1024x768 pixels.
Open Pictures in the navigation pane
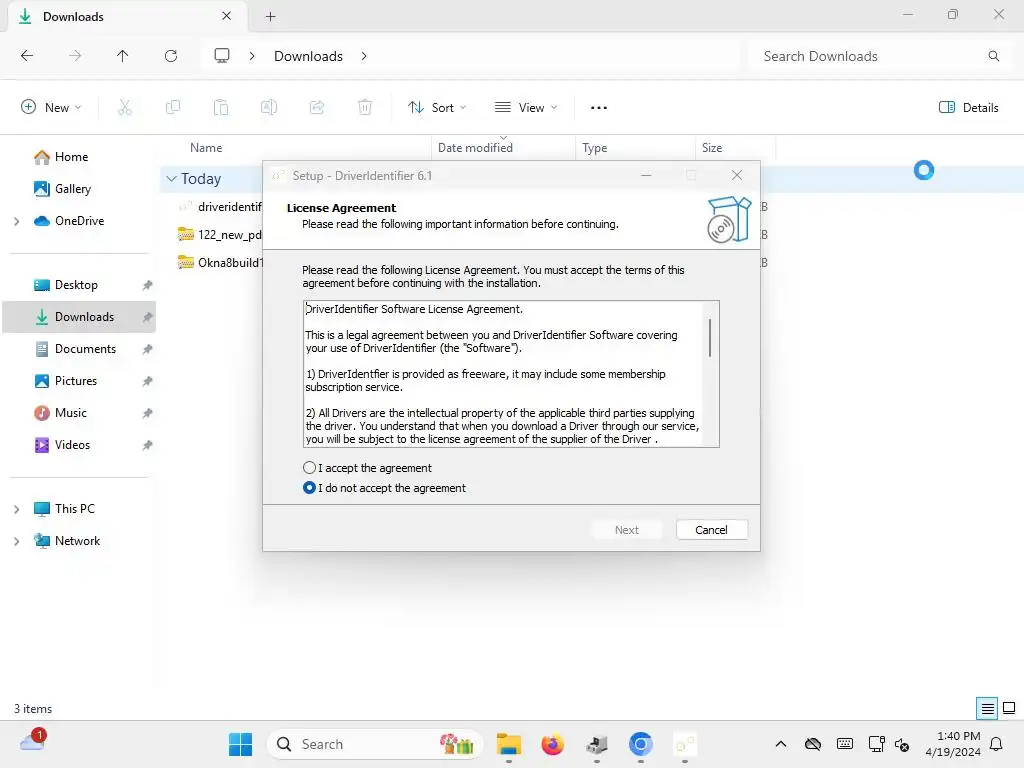75,381
